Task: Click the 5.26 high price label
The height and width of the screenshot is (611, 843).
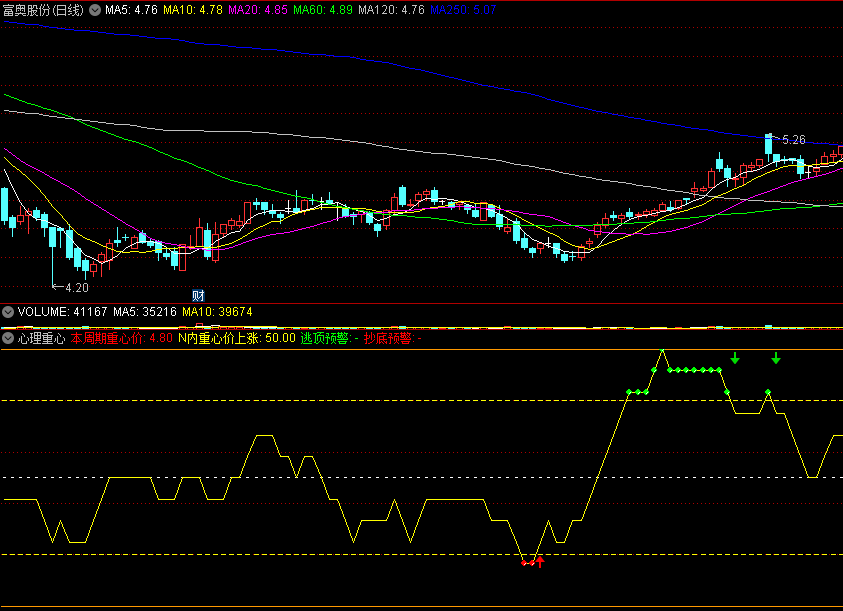Action: (x=794, y=140)
